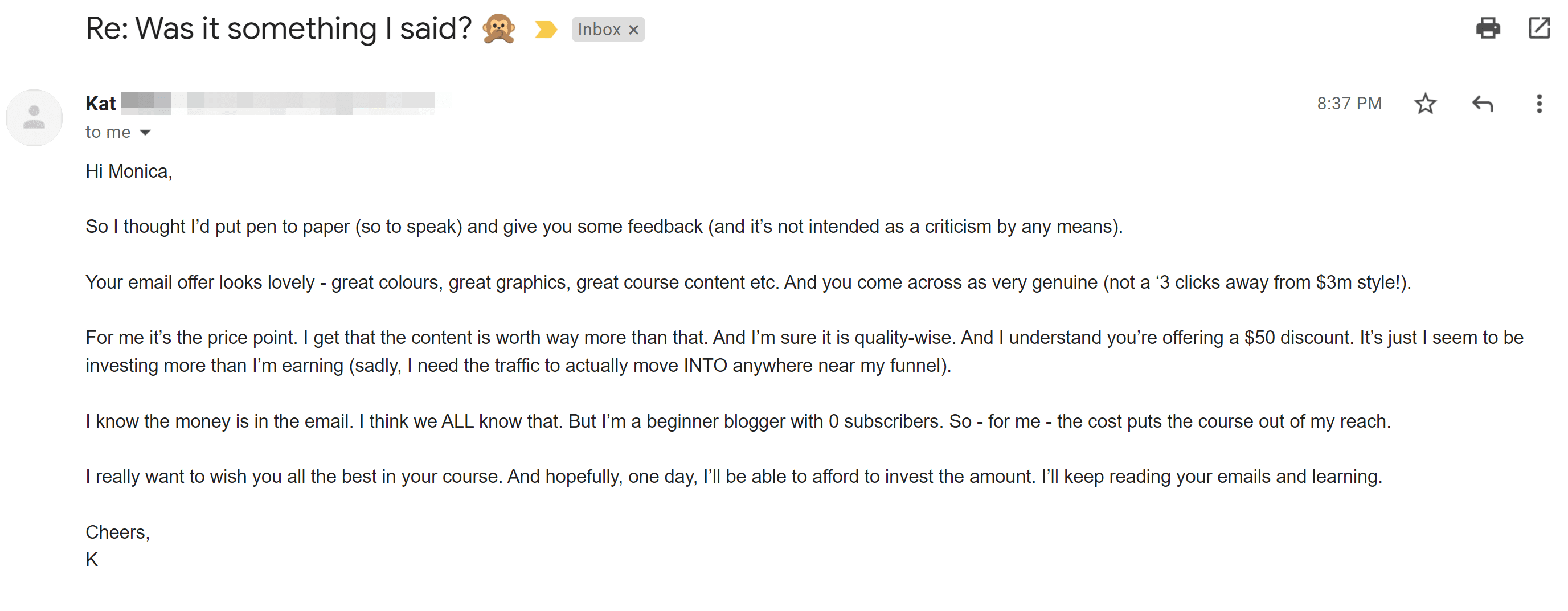The height and width of the screenshot is (611, 1568).
Task: Select the sender name Kat
Action: pos(100,102)
